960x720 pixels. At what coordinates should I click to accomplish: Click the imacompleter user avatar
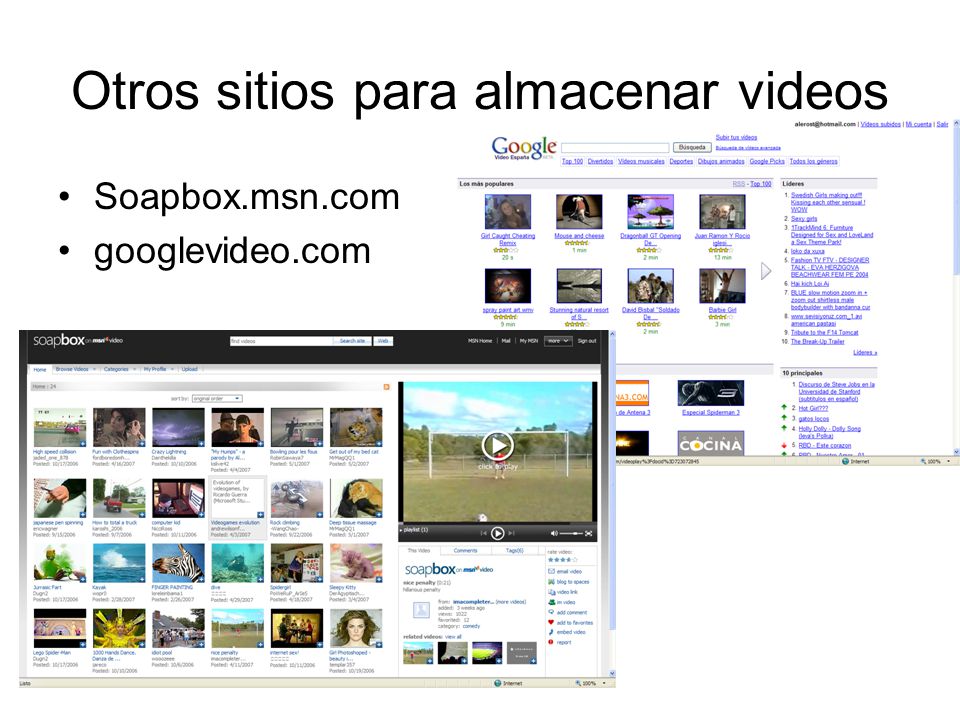(x=421, y=610)
